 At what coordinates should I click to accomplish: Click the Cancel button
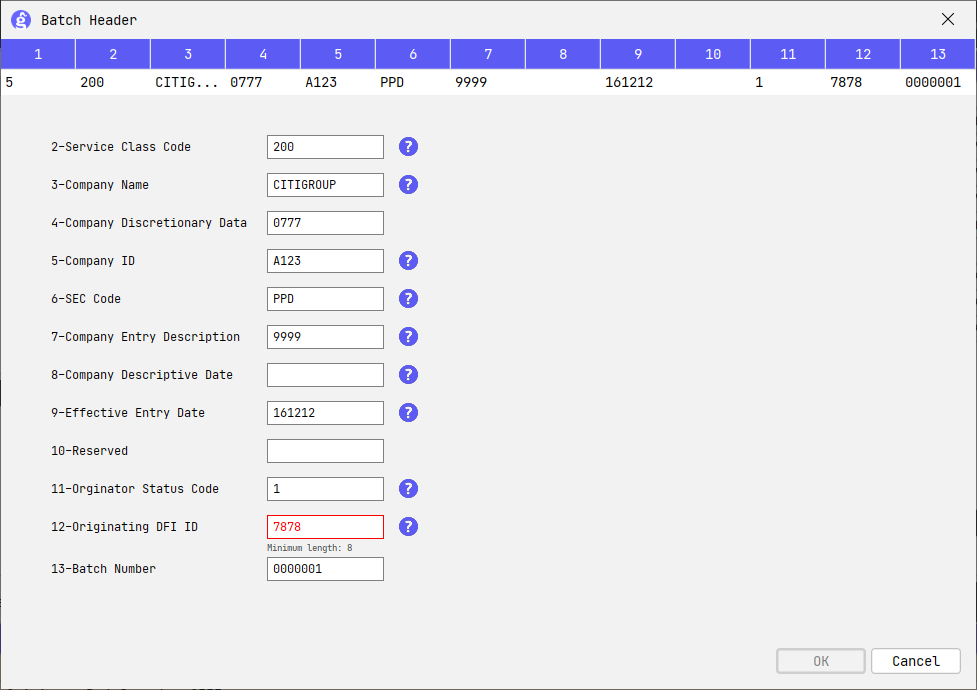[915, 661]
